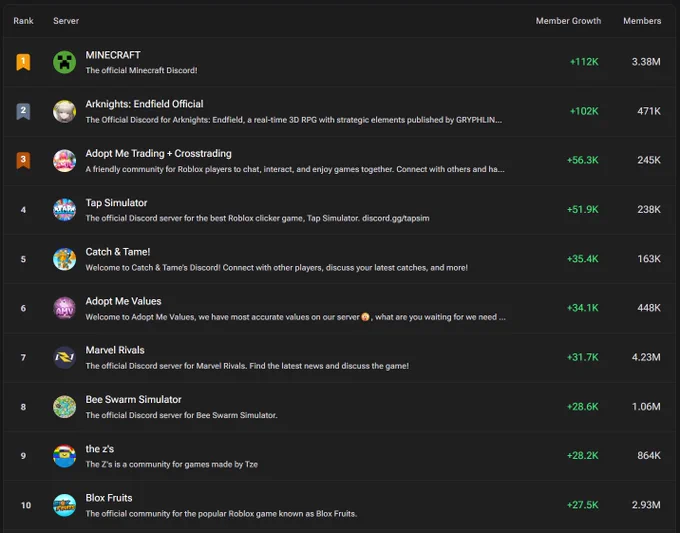Click the z's server avatar
The width and height of the screenshot is (680, 533).
pyautogui.click(x=64, y=456)
